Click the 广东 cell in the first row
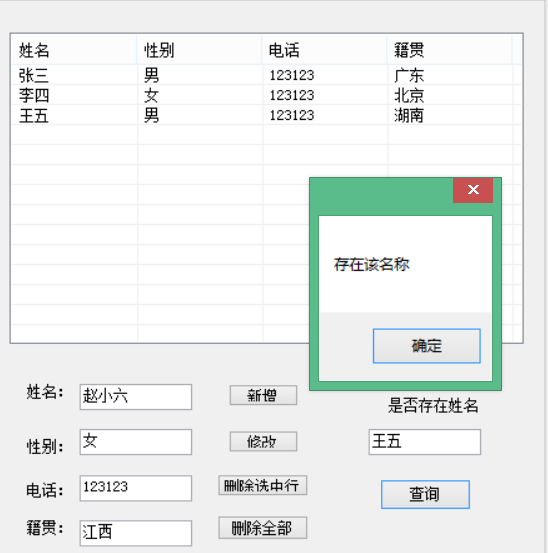The image size is (548, 553). pyautogui.click(x=409, y=75)
